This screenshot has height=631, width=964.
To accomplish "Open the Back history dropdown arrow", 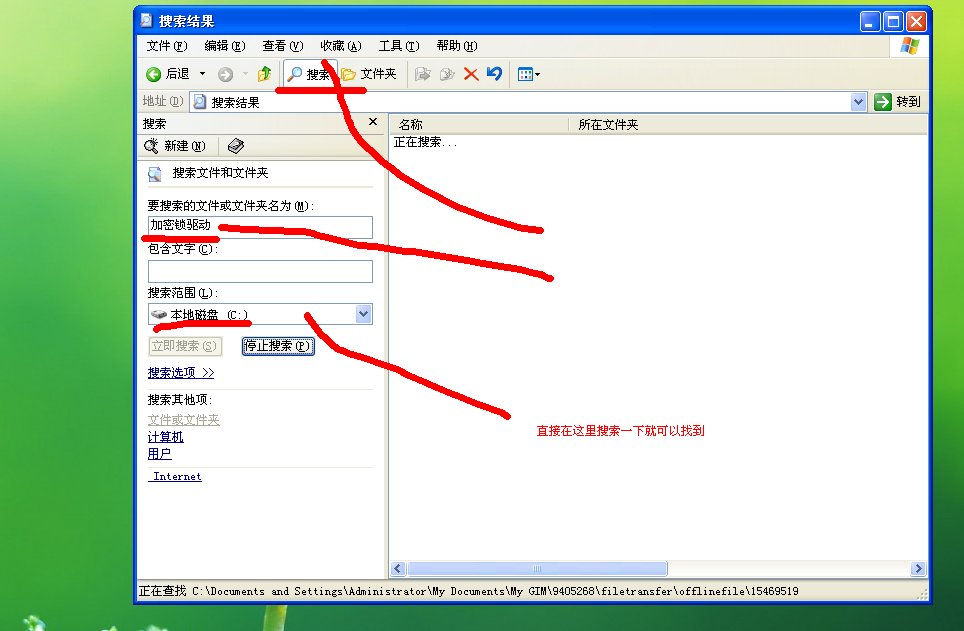I will pos(202,74).
